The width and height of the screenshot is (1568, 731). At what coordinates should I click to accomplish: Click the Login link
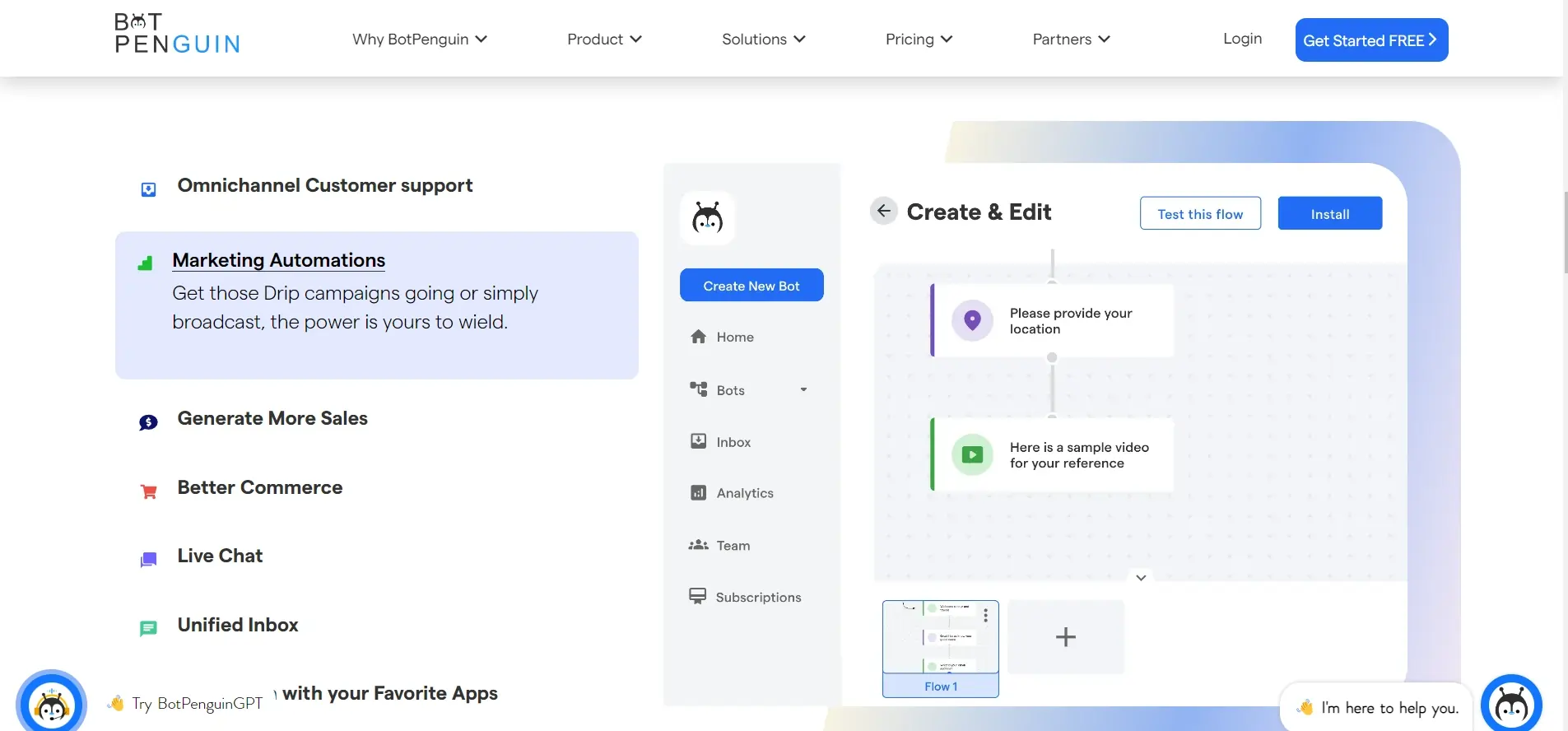[x=1242, y=39]
